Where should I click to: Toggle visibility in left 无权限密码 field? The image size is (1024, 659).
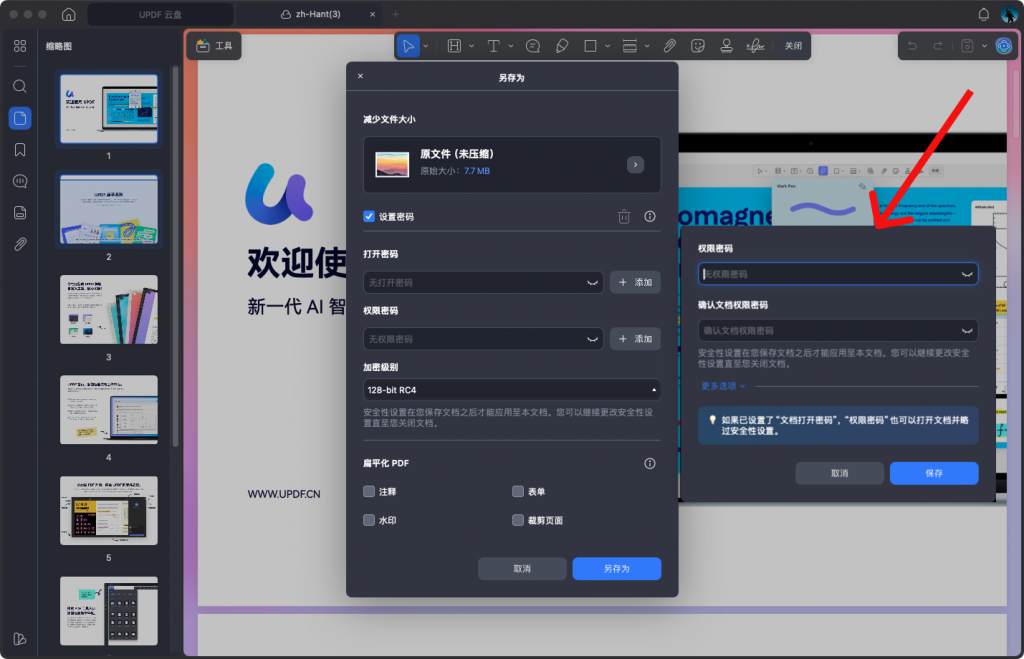tap(592, 339)
